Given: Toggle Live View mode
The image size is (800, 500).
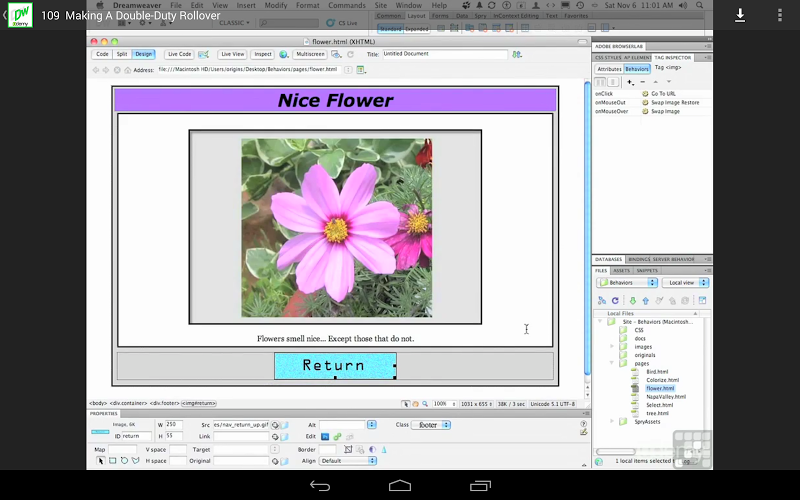Looking at the screenshot, I should click(x=232, y=54).
